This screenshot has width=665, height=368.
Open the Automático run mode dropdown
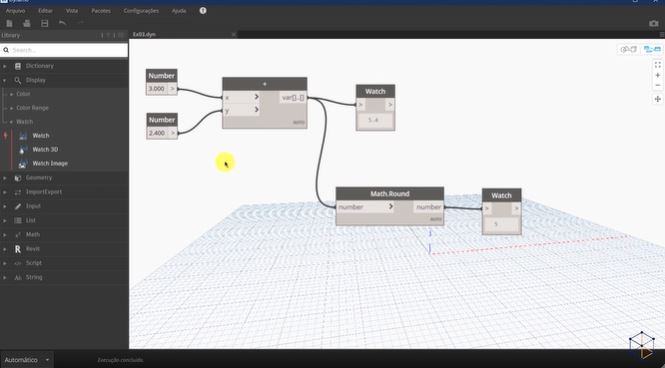coord(27,360)
